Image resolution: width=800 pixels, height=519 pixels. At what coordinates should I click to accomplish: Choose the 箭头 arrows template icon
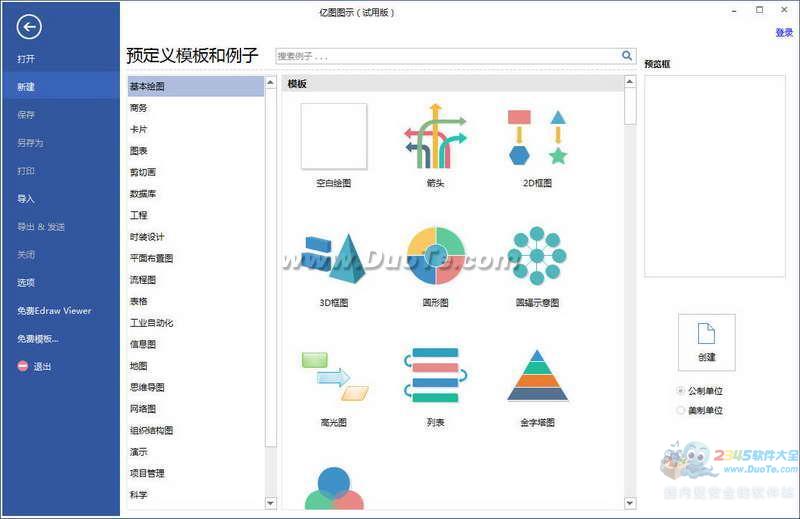pos(434,136)
